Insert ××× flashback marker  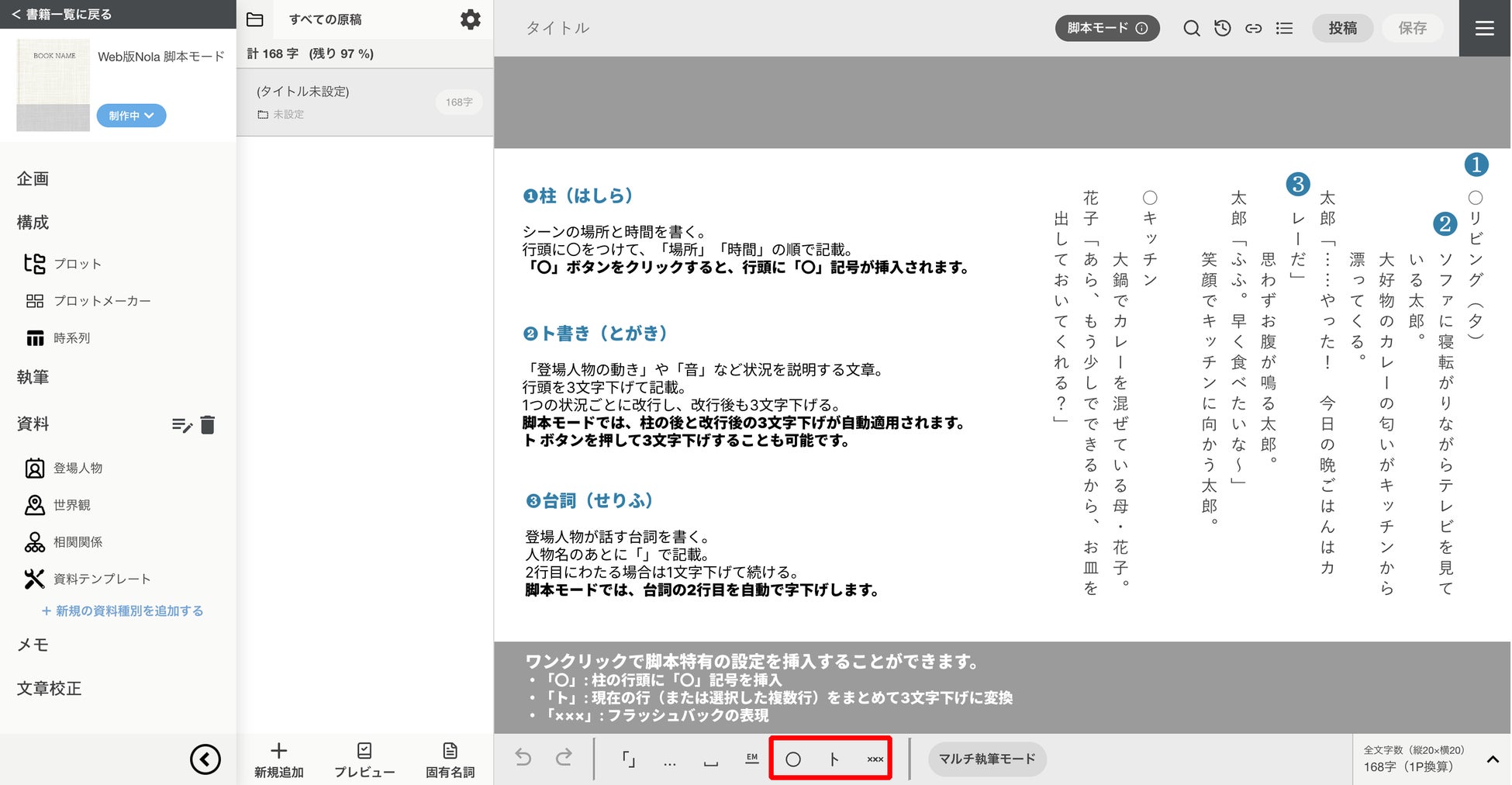(875, 759)
